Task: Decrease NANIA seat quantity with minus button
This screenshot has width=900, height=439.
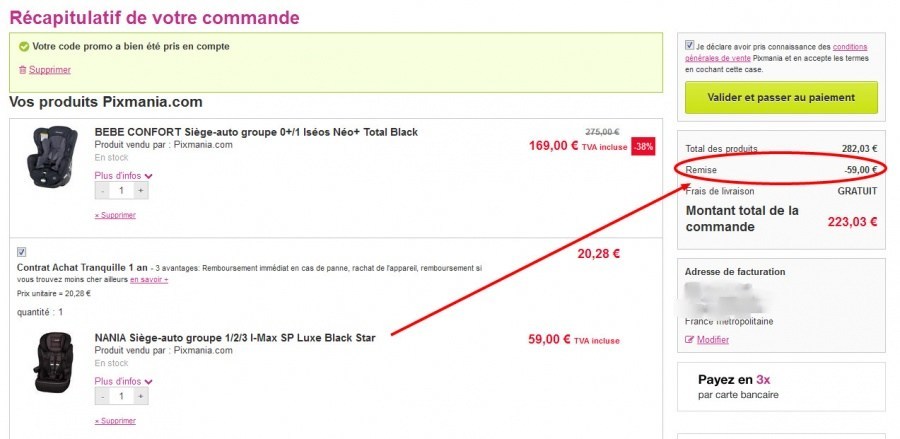Action: point(103,396)
